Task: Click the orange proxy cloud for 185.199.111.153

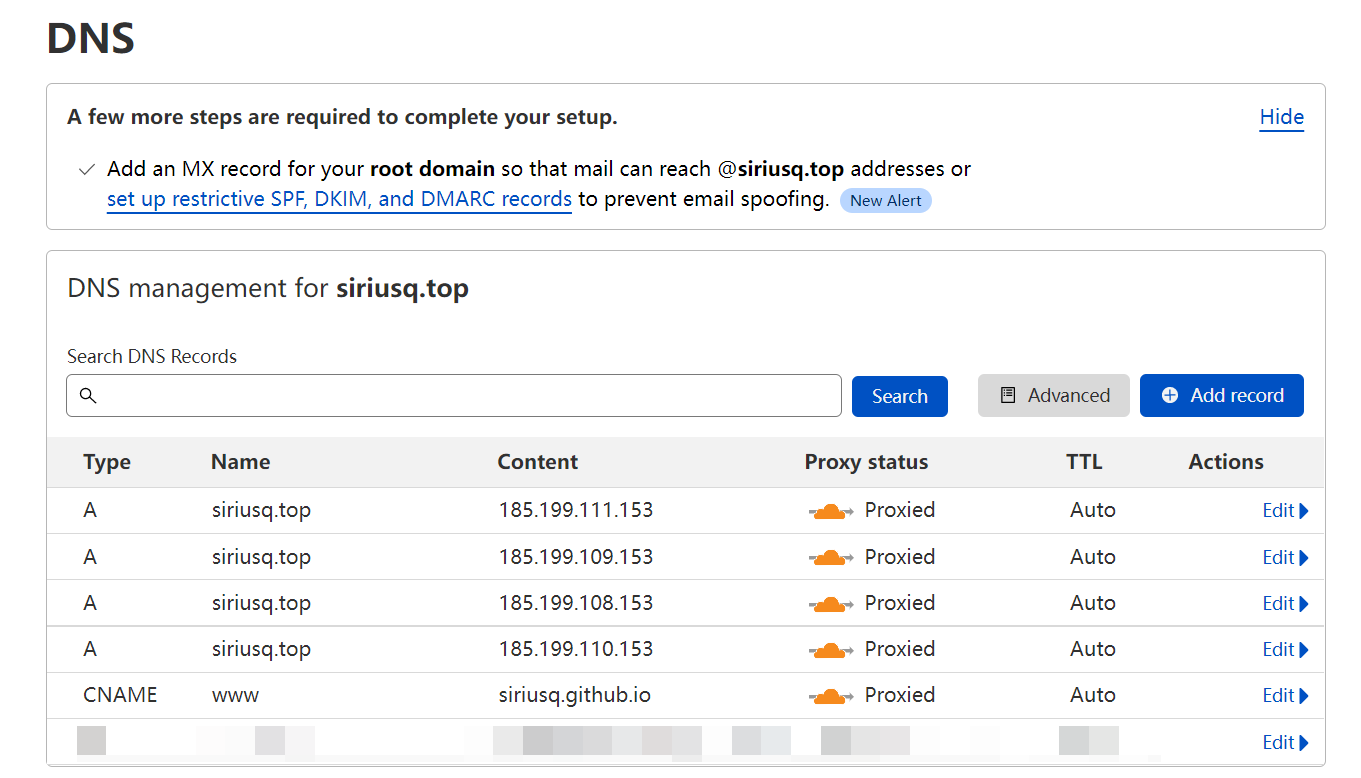Action: 830,511
